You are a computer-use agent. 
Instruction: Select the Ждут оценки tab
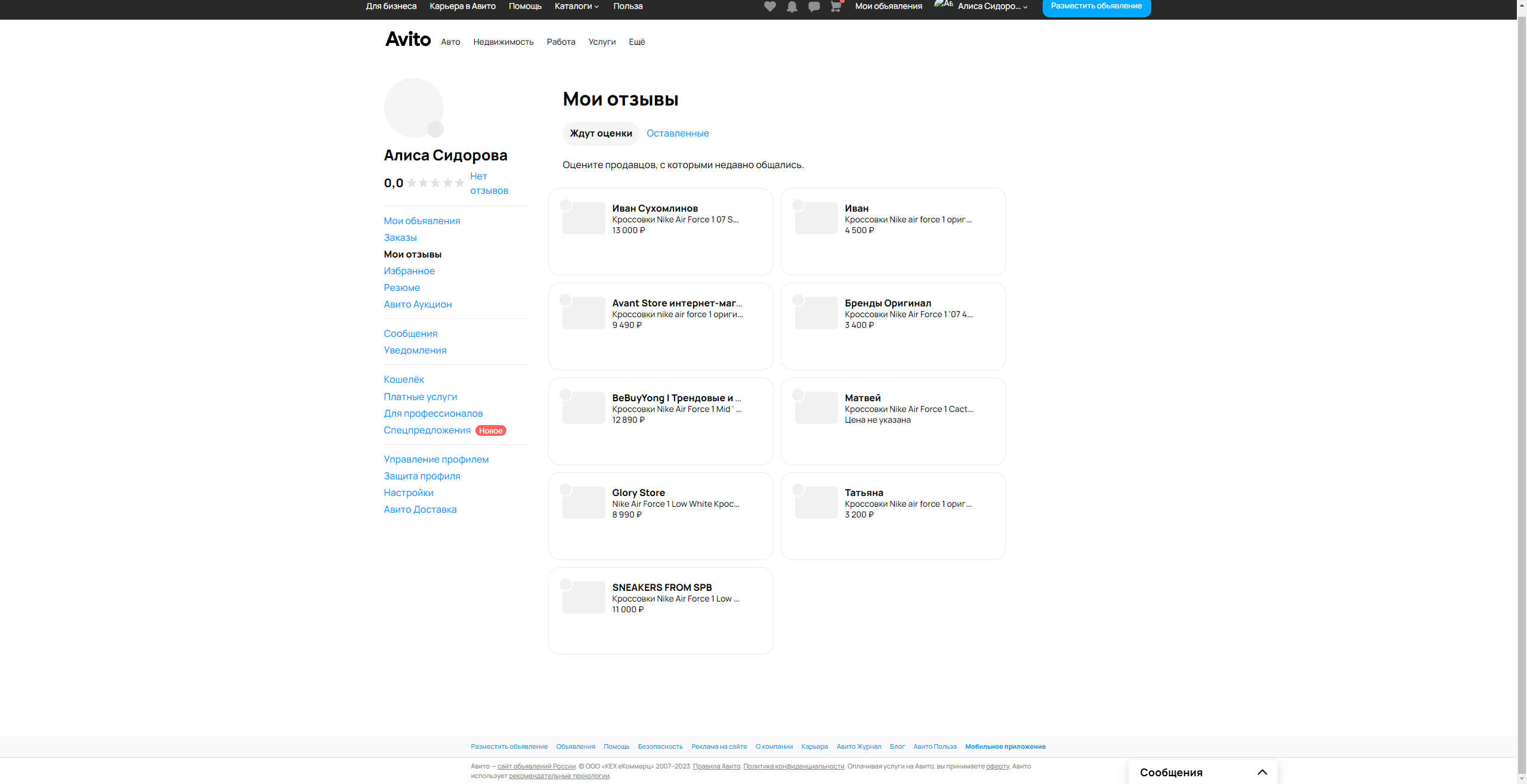click(601, 134)
